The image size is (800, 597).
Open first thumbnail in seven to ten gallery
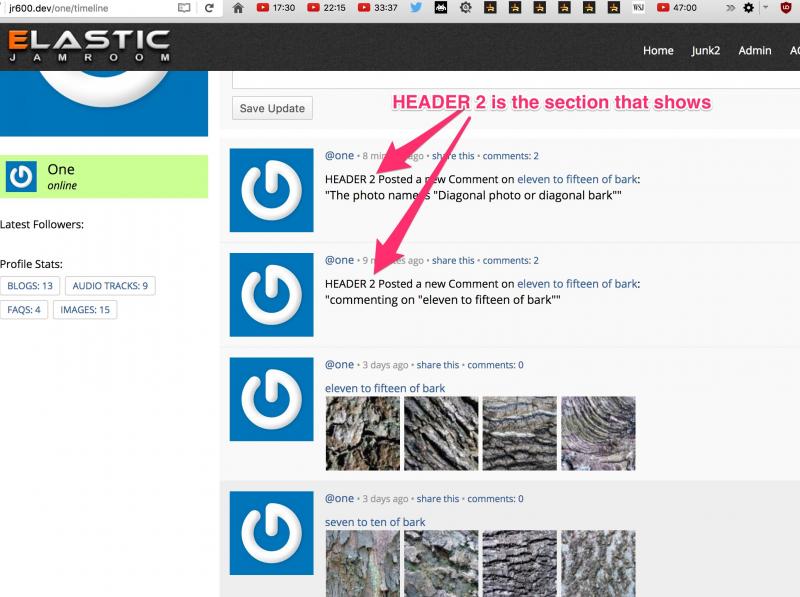[x=363, y=563]
